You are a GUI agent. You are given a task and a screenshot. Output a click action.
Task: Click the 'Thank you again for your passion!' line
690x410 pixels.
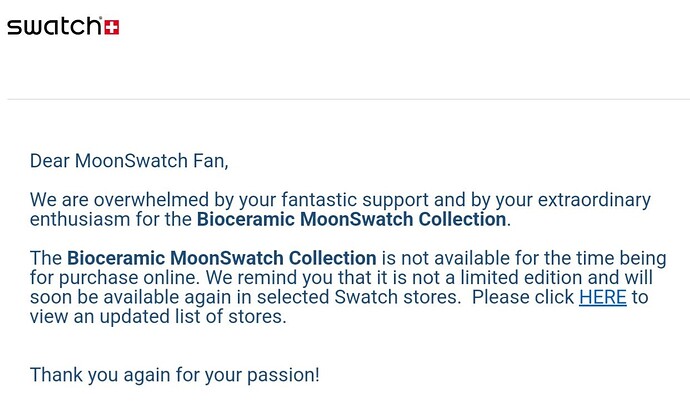pyautogui.click(x=174, y=375)
